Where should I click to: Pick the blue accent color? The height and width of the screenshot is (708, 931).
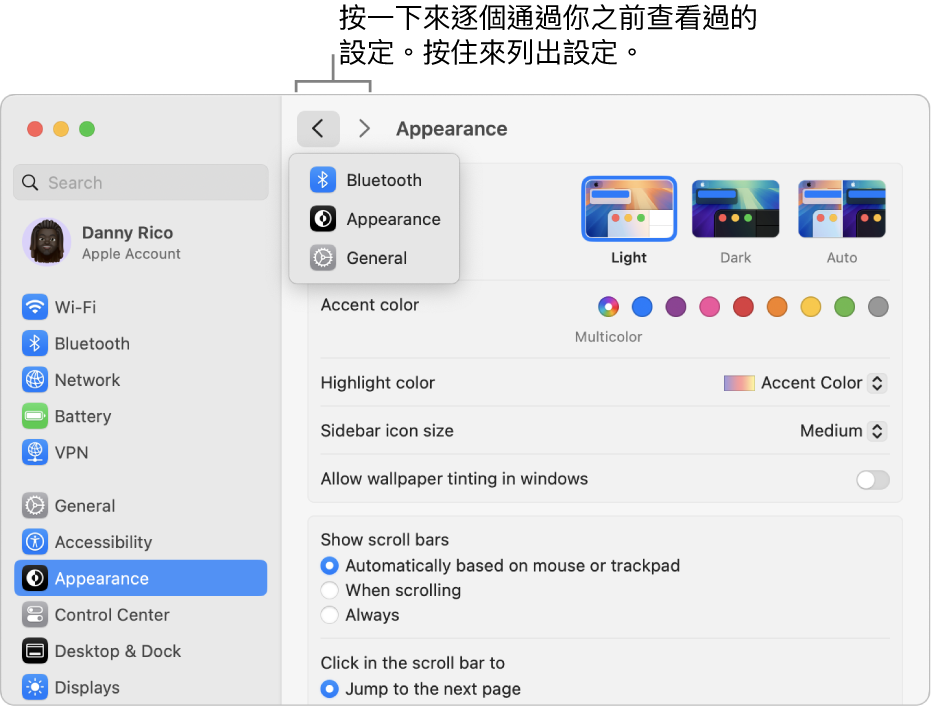point(642,306)
